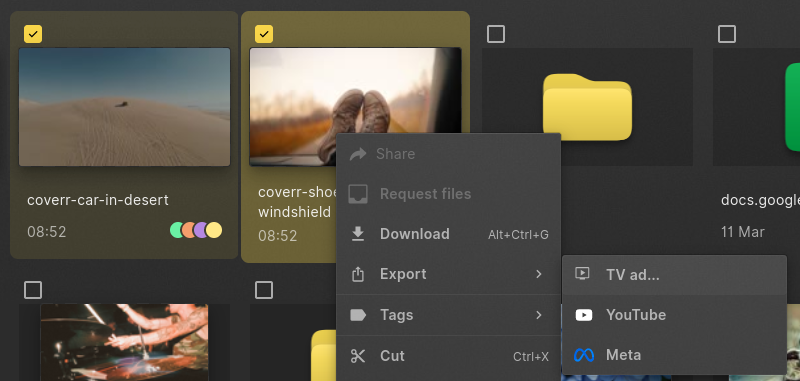Image resolution: width=800 pixels, height=381 pixels.
Task: Choose Request files from the context menu
Action: coord(448,194)
